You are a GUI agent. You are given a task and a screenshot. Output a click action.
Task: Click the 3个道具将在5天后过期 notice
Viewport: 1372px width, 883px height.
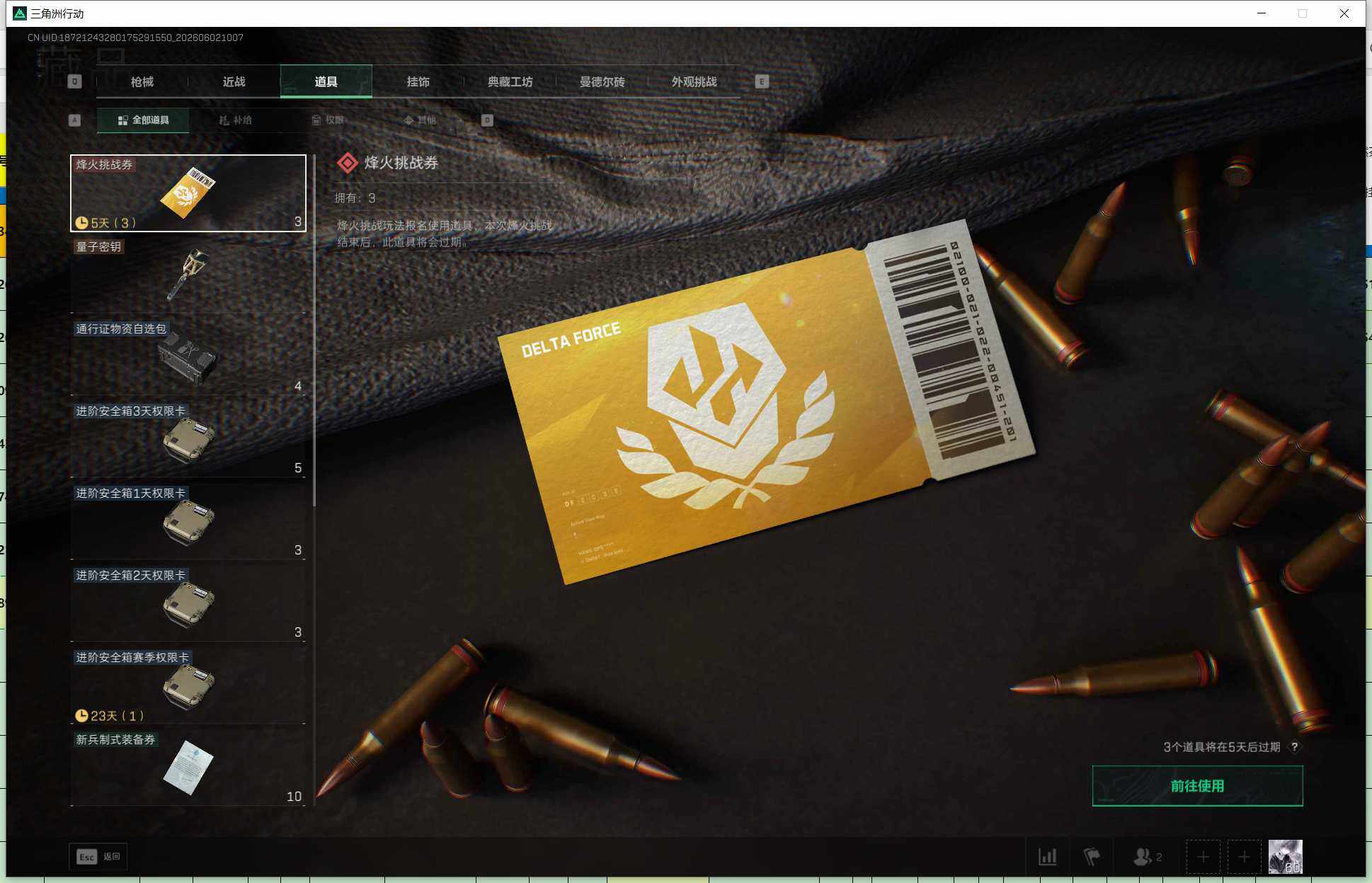pyautogui.click(x=1222, y=747)
